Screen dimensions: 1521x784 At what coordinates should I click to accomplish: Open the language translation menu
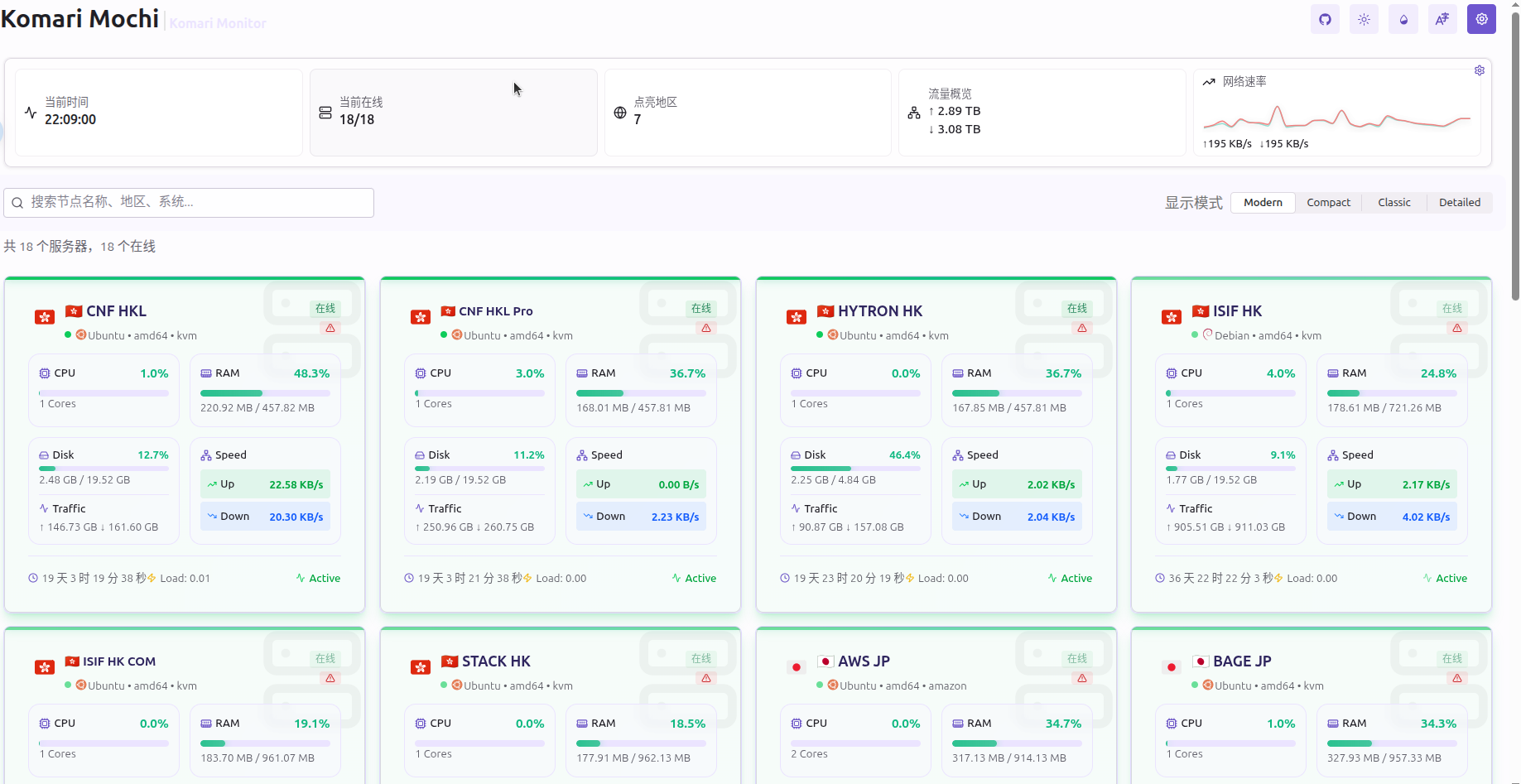1442,19
